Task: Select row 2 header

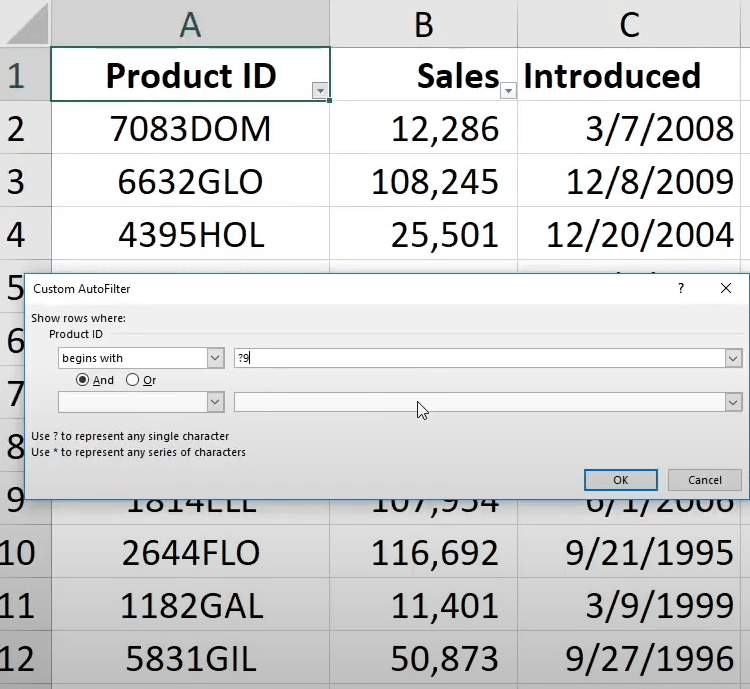Action: pos(17,128)
